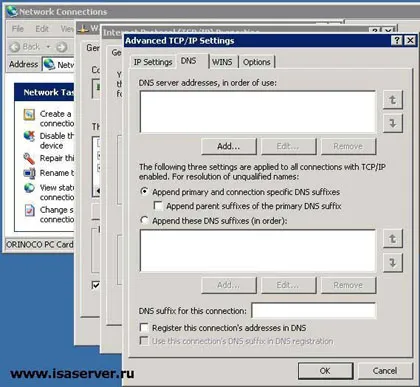Click Remove button for DNS server addresses

[x=348, y=146]
